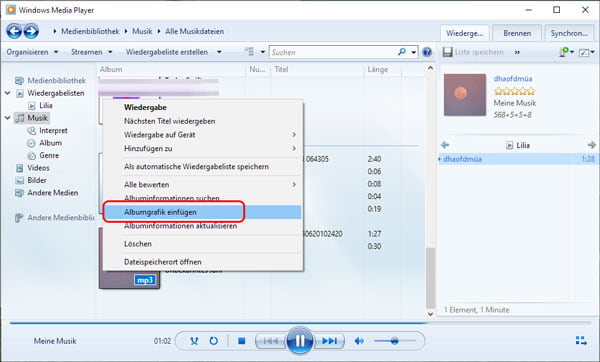Stop playback

click(x=241, y=341)
